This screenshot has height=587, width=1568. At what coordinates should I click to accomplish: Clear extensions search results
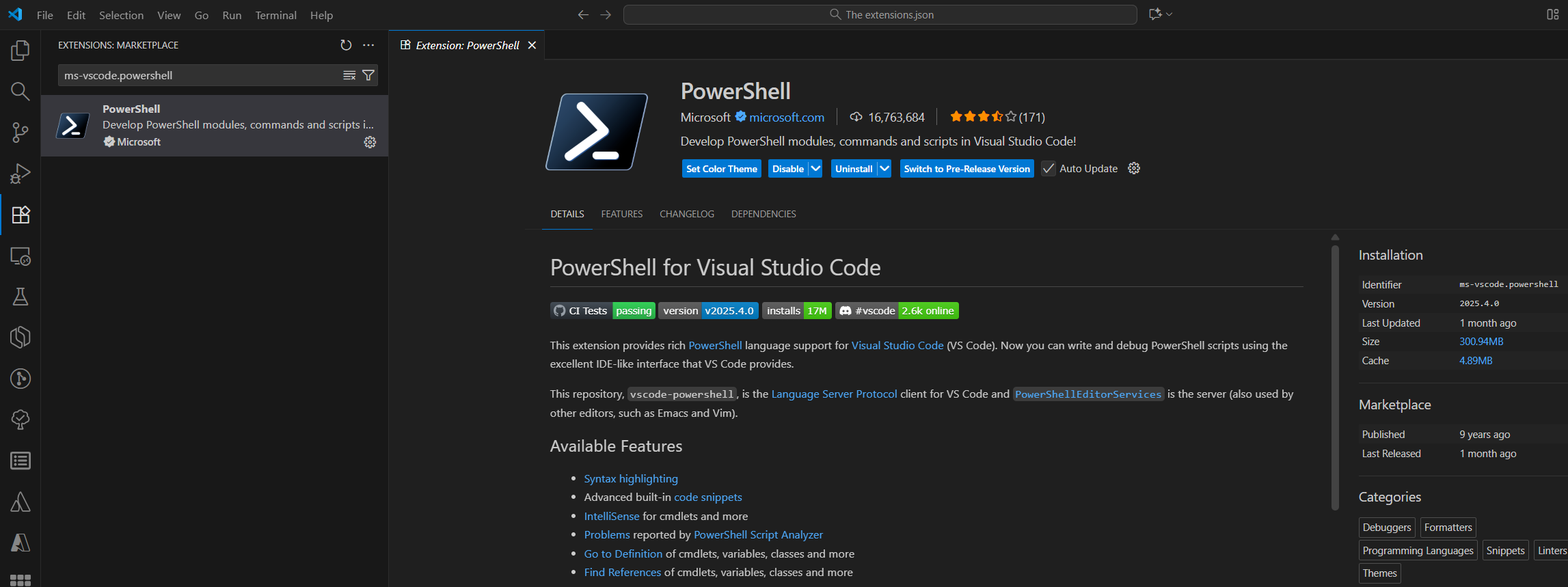[349, 75]
